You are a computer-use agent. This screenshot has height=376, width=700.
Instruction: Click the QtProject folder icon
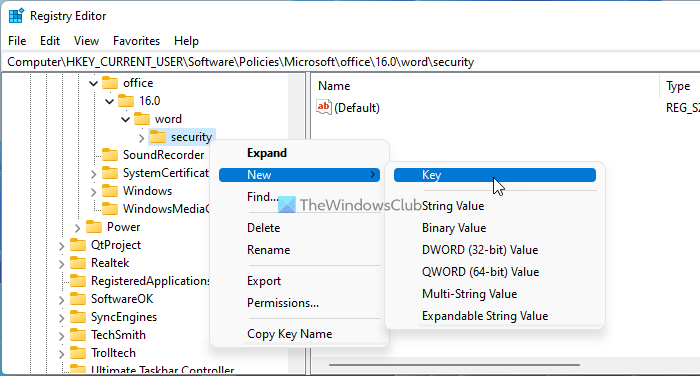tap(78, 245)
